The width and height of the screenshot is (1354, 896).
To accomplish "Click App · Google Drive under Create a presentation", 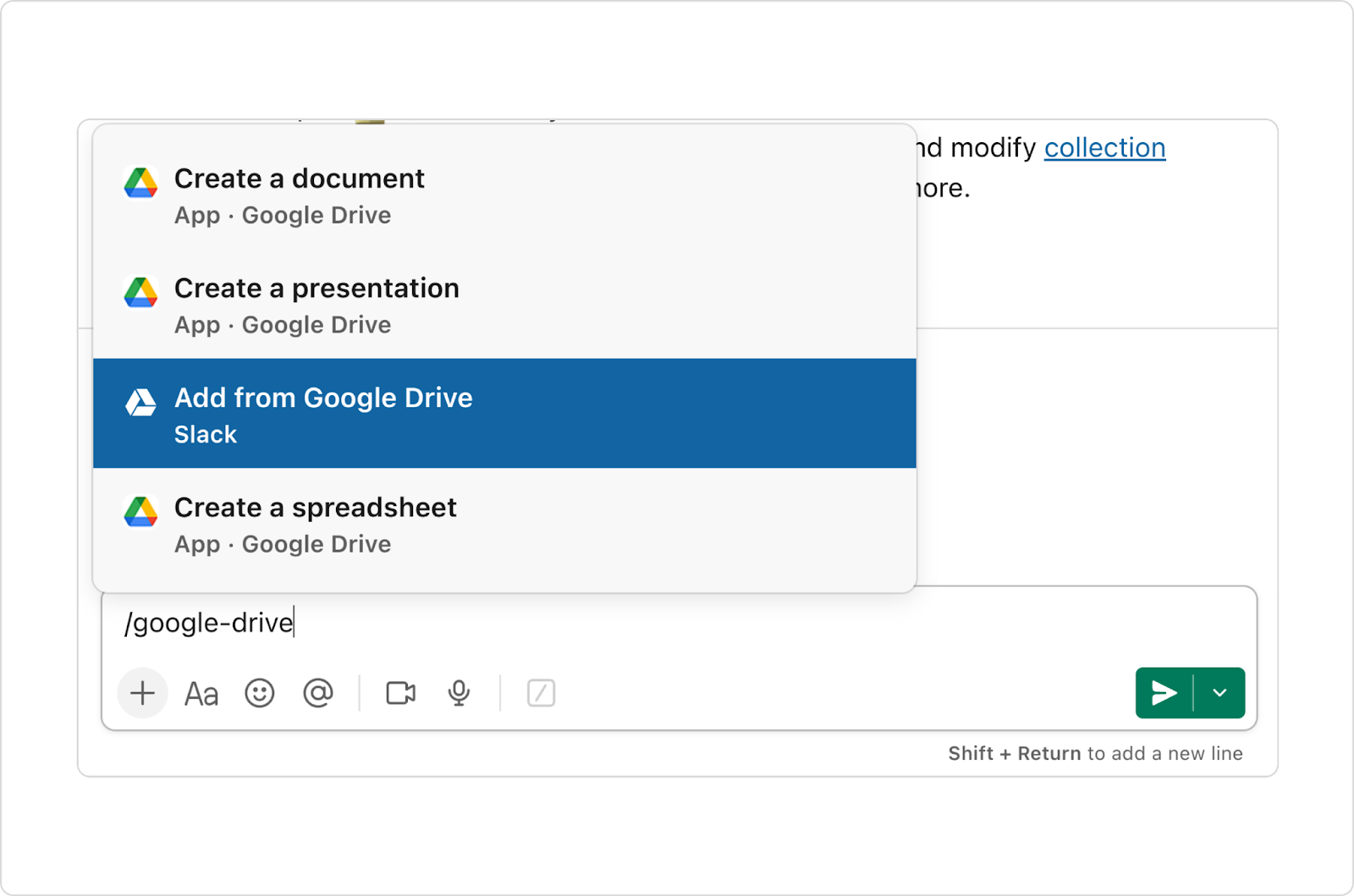I will [x=283, y=325].
